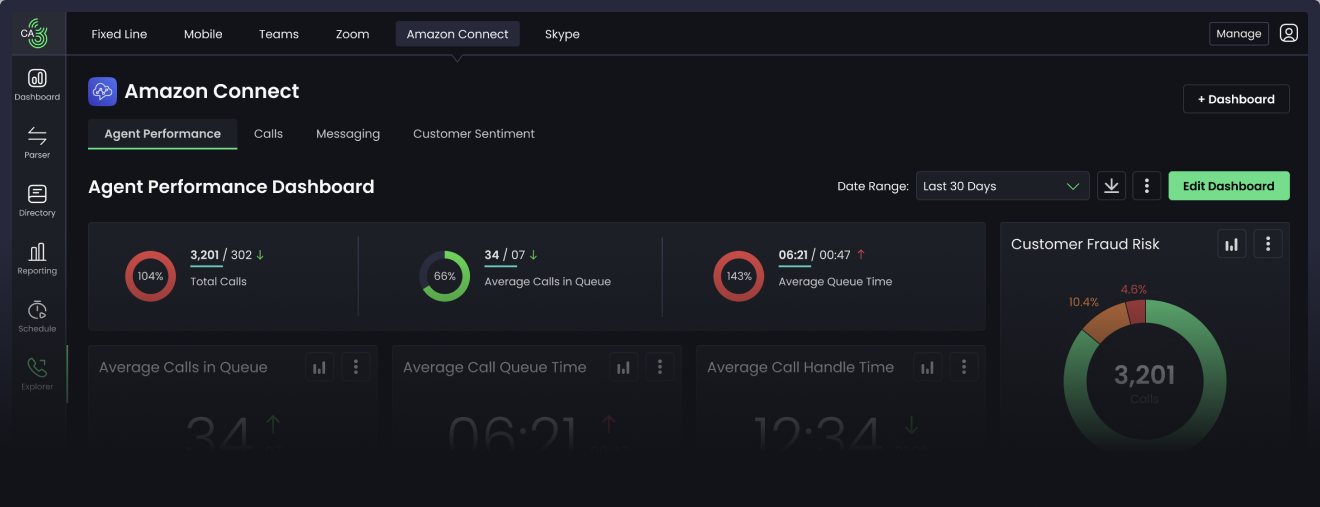Click the 104% Total Calls ring gauge
The image size is (1320, 507).
[x=150, y=276]
